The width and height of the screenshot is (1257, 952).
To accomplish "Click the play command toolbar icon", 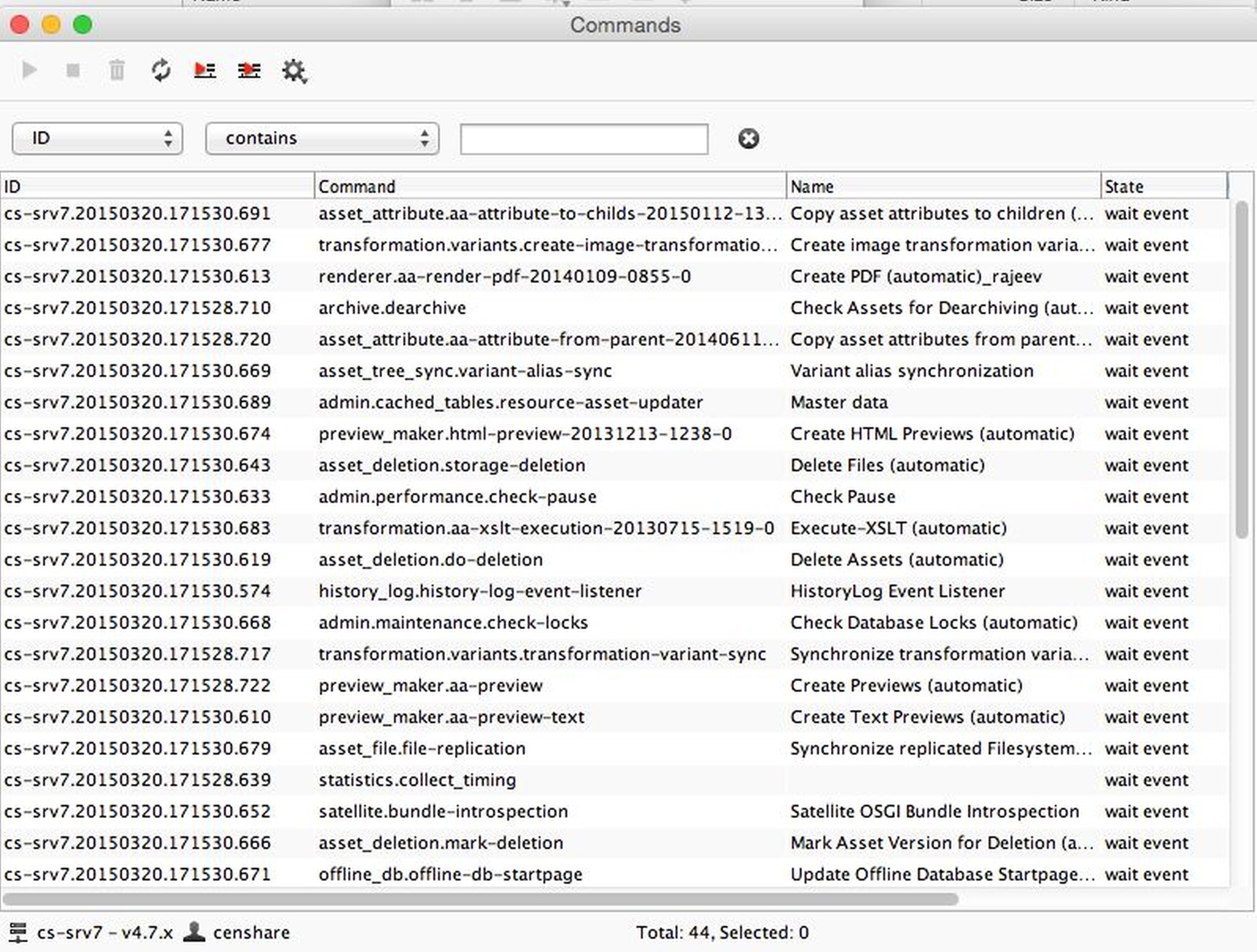I will point(29,71).
